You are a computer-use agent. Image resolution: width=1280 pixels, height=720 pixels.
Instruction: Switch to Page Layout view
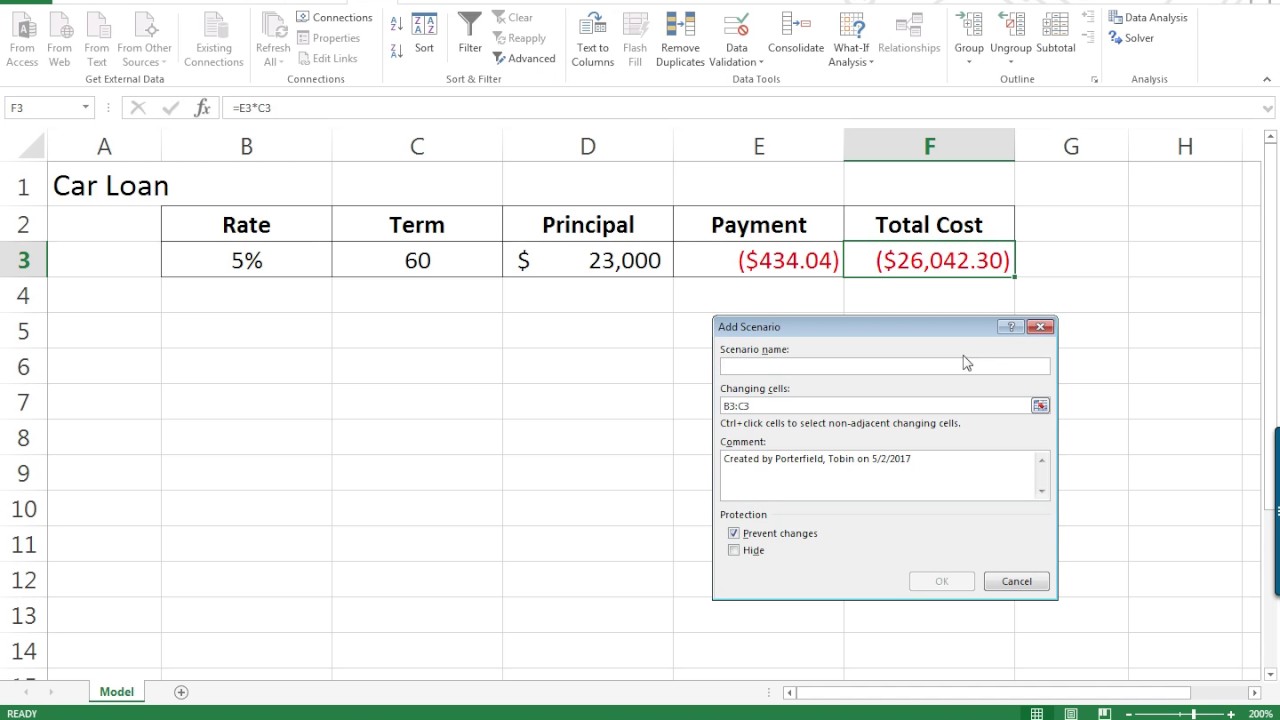(x=1071, y=713)
